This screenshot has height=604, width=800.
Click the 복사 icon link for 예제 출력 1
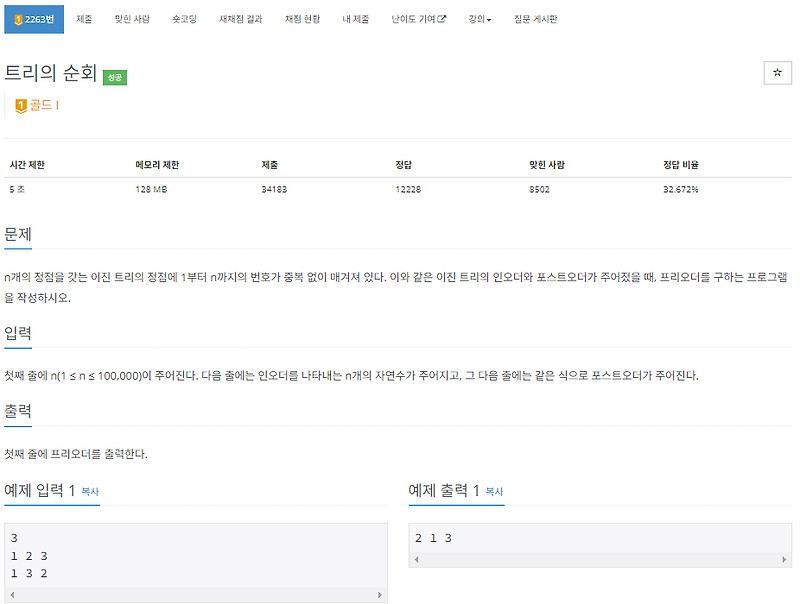pos(495,492)
